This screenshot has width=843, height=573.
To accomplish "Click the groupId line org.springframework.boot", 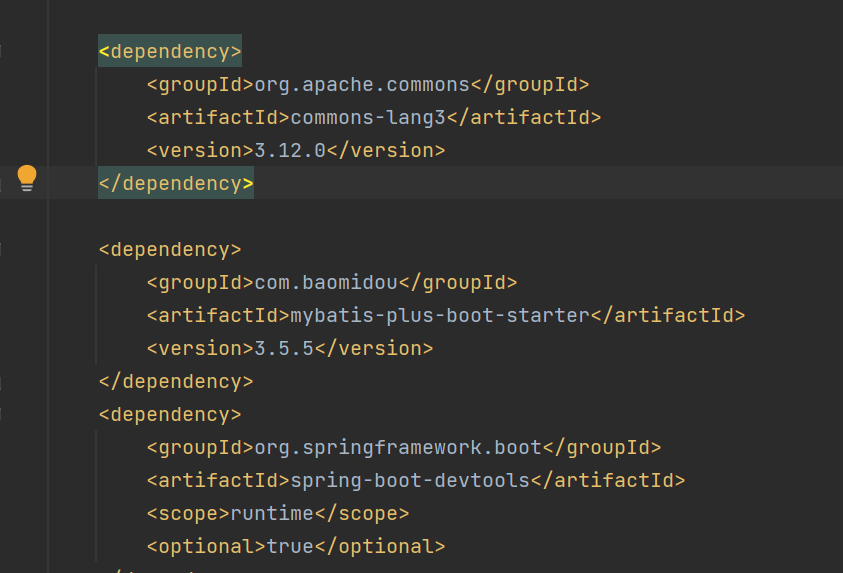I will (x=404, y=447).
